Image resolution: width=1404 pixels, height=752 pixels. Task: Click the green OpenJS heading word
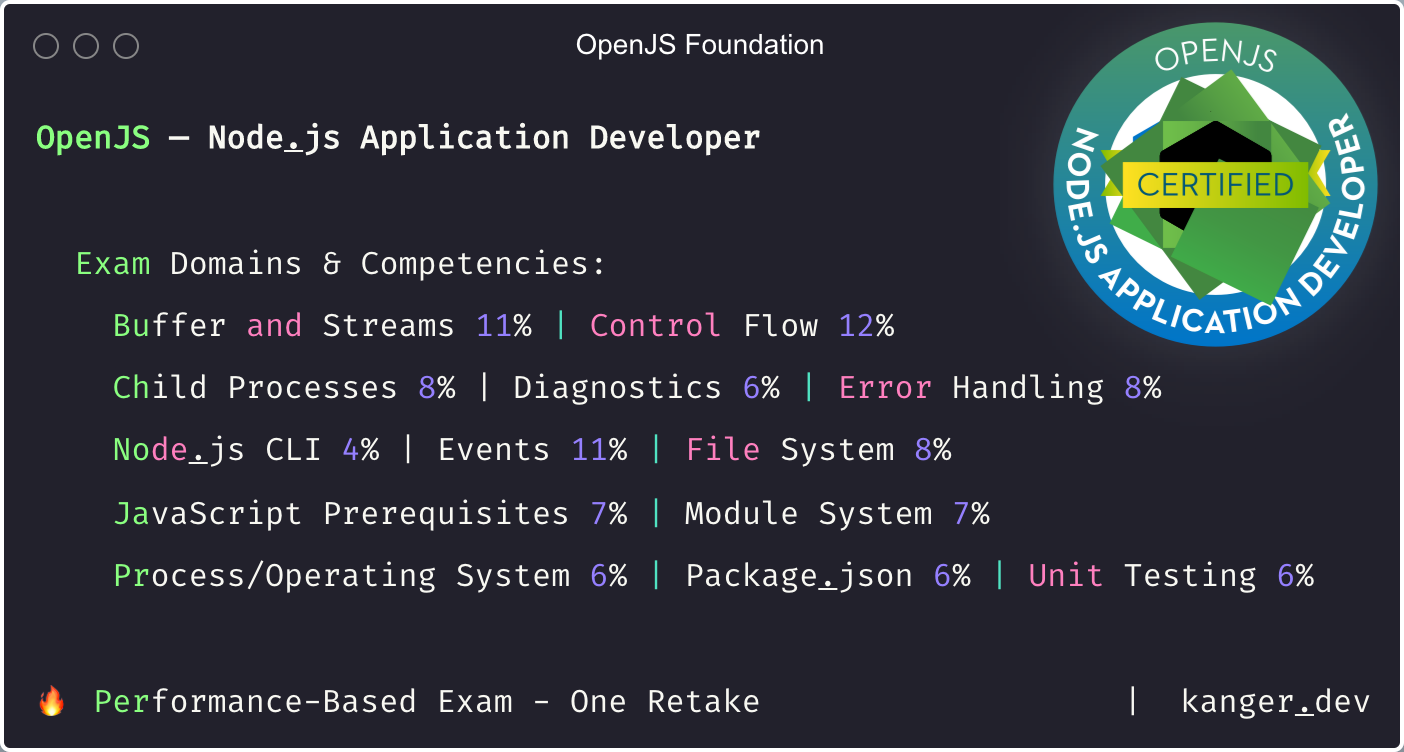click(x=93, y=137)
